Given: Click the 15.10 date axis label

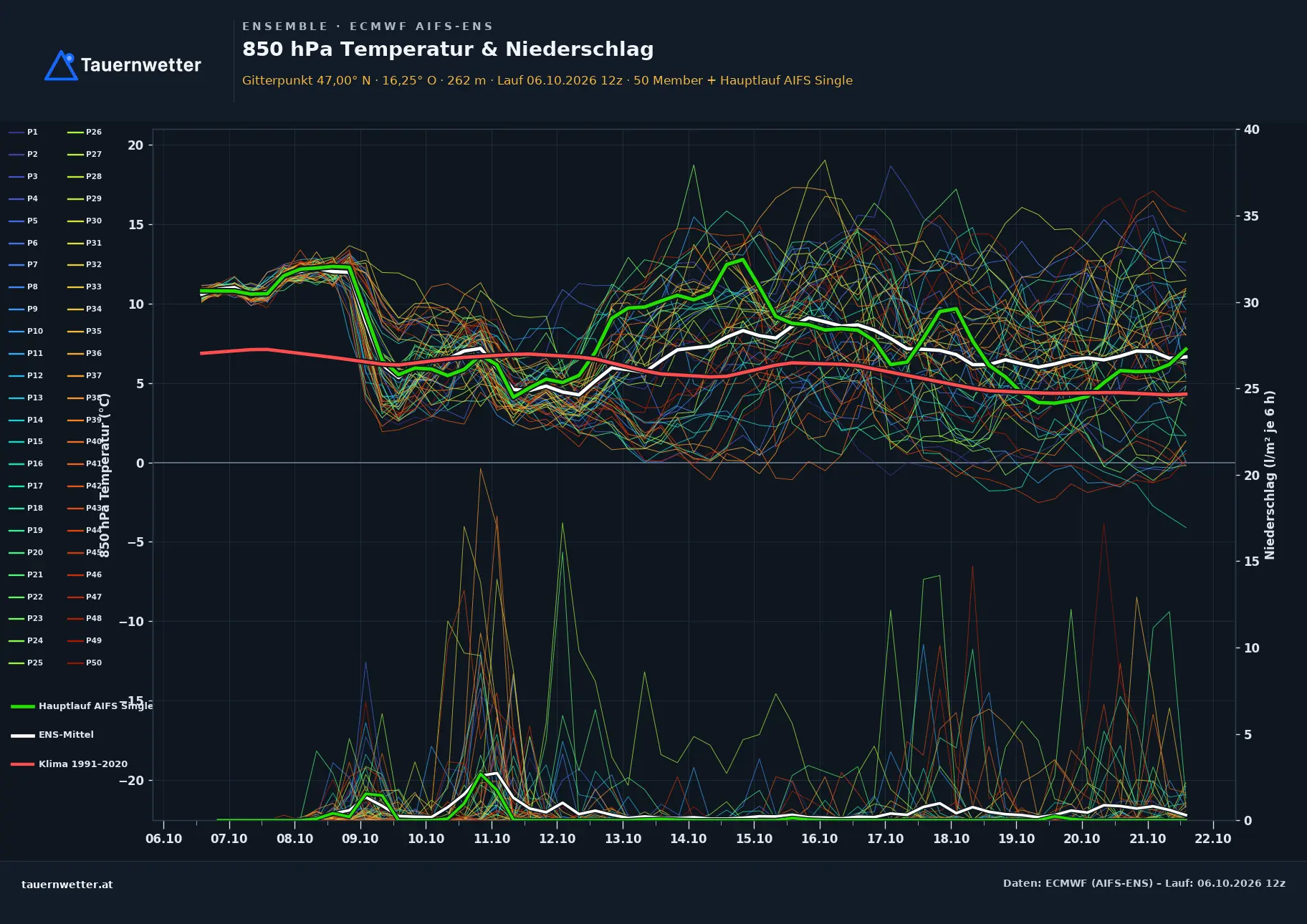Looking at the screenshot, I should pos(755,839).
